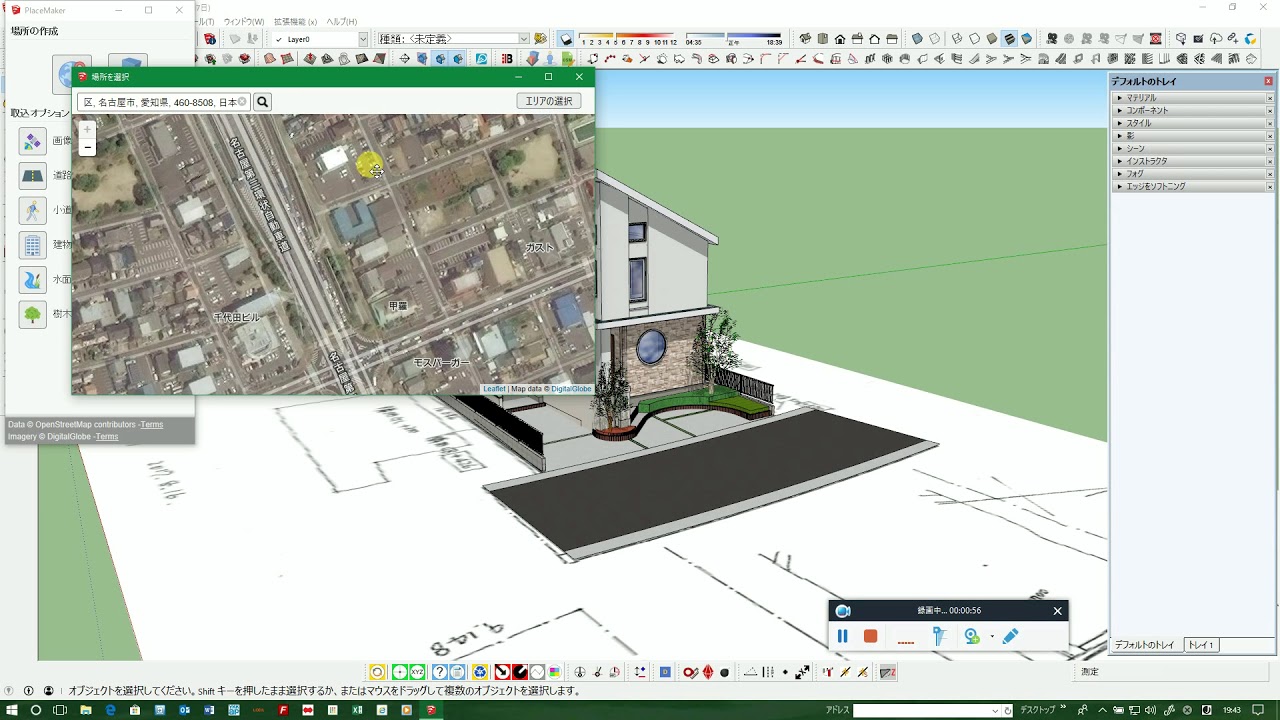Click the red circled X section icon
Screen dimensions: 1280x720
tap(1155, 39)
